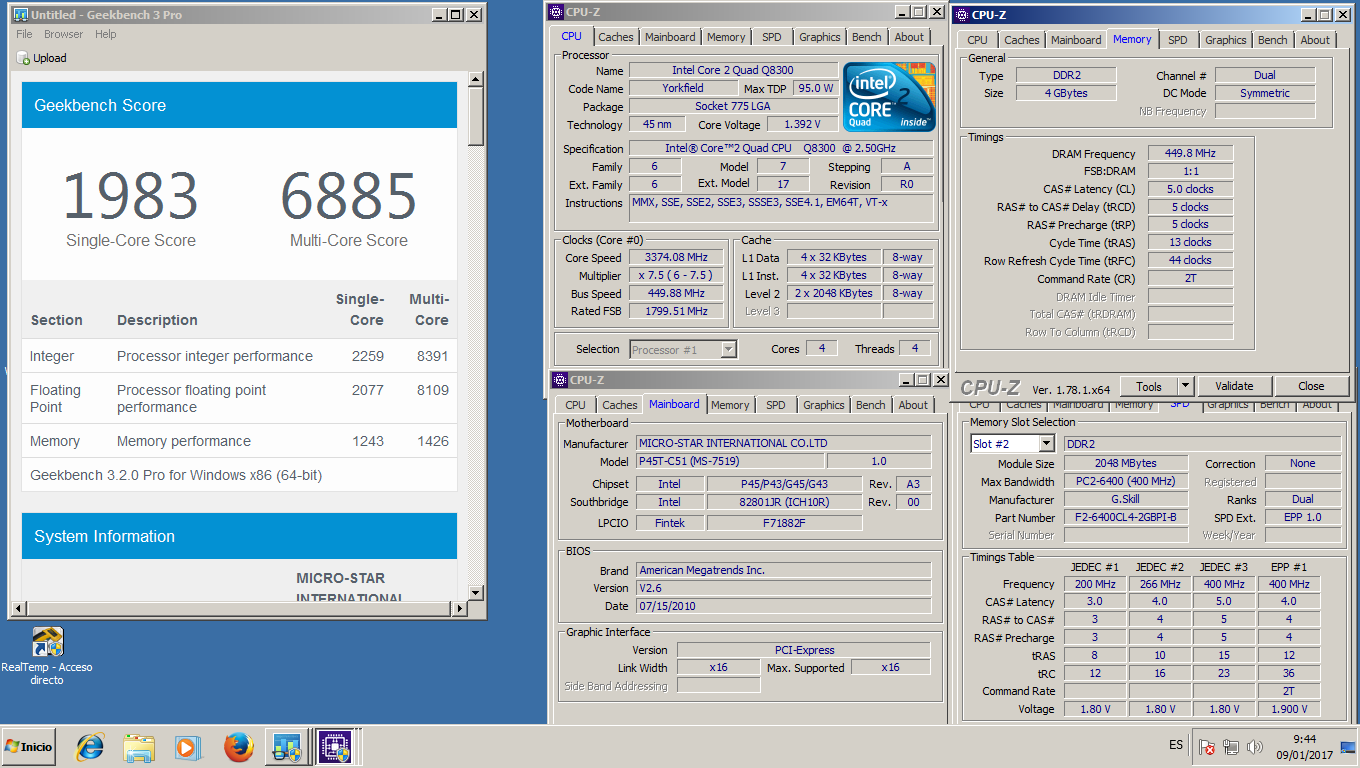
Task: Open Internet Explorer from the taskbar
Action: coord(90,747)
